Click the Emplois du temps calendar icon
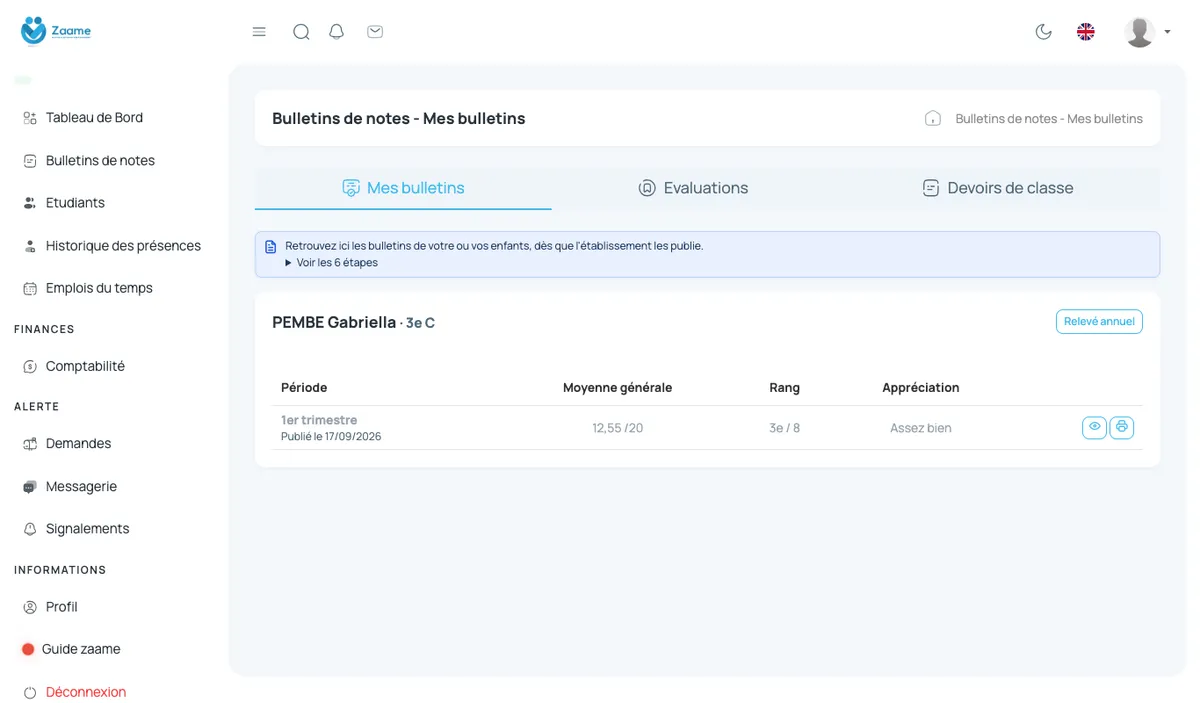The image size is (1200, 703). (30, 288)
